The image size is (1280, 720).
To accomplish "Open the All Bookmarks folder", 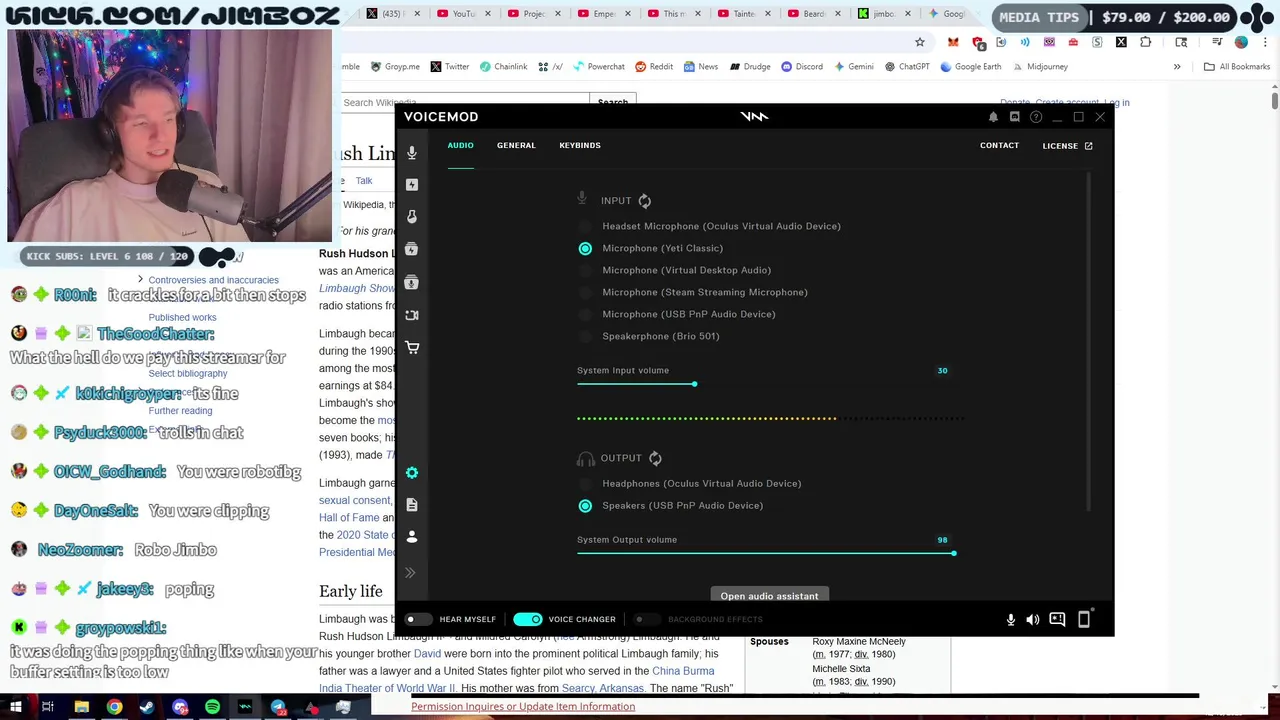I will (x=1237, y=67).
